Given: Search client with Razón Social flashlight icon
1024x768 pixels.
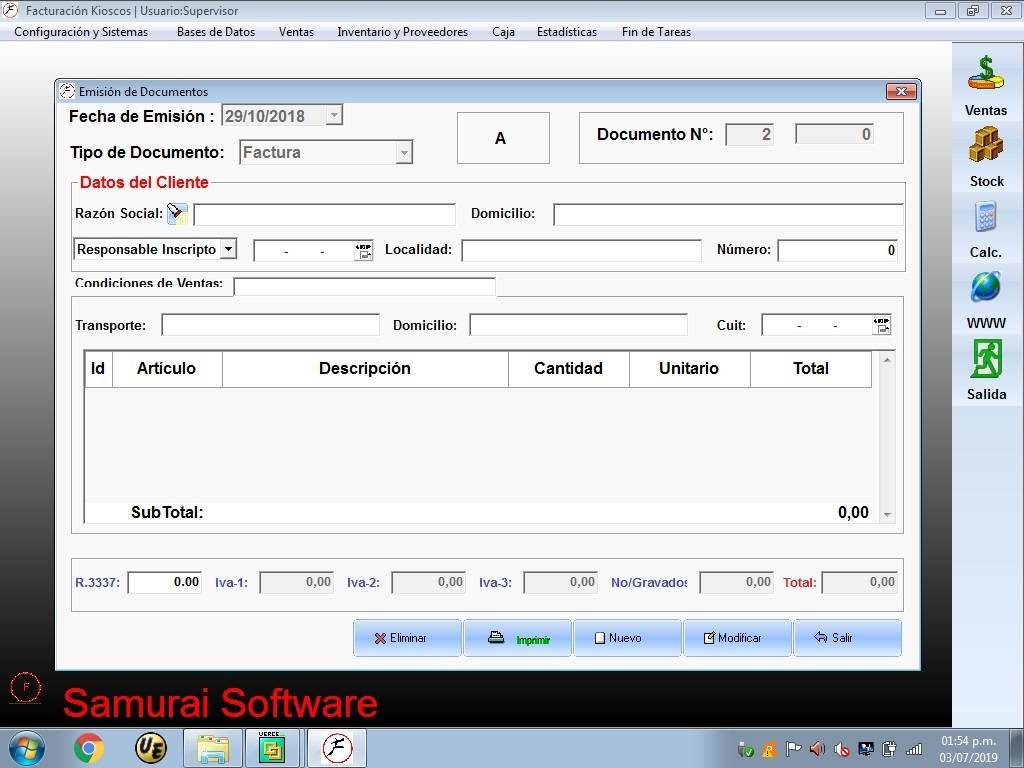Looking at the screenshot, I should point(178,214).
